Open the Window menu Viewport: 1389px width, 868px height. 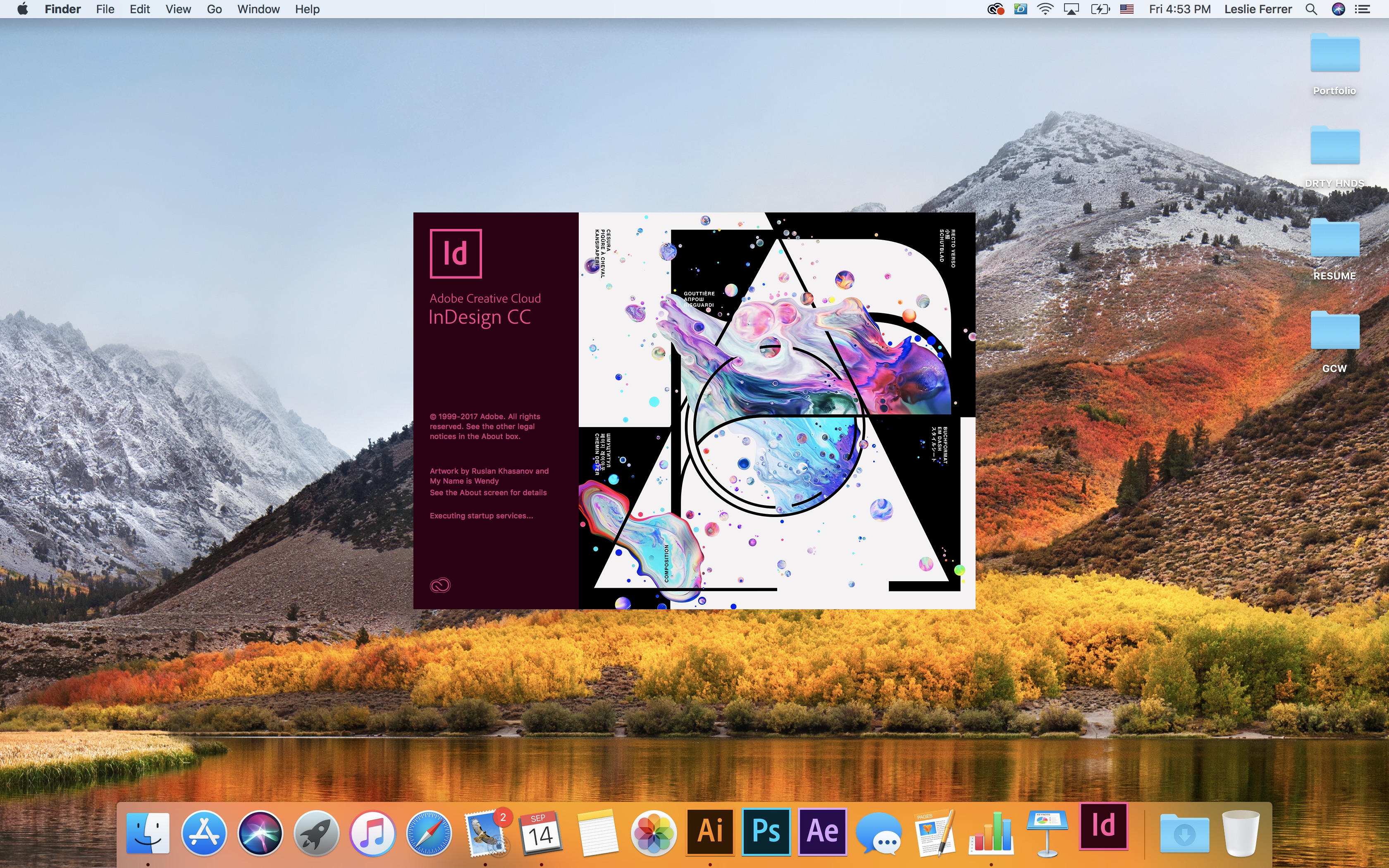click(x=258, y=9)
